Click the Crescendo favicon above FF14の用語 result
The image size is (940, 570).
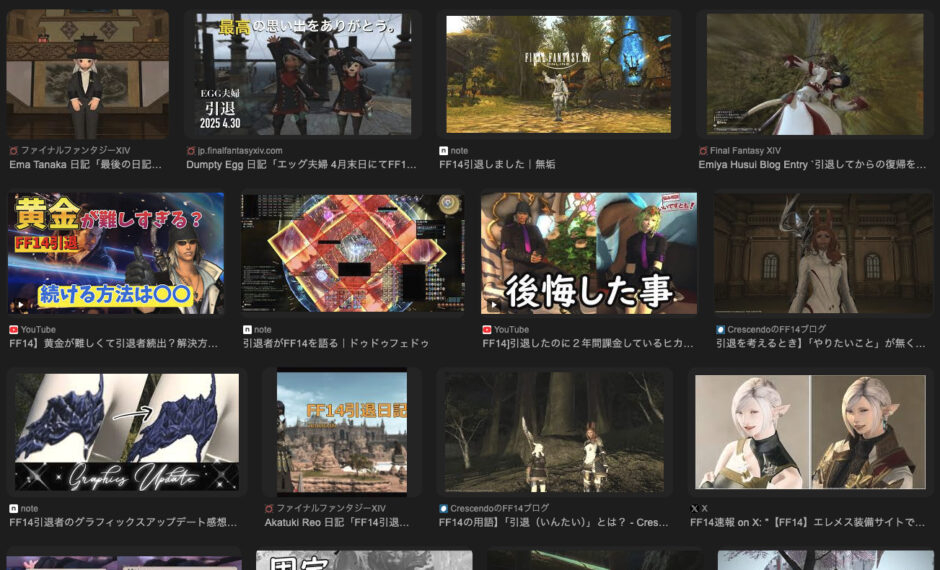[444, 508]
